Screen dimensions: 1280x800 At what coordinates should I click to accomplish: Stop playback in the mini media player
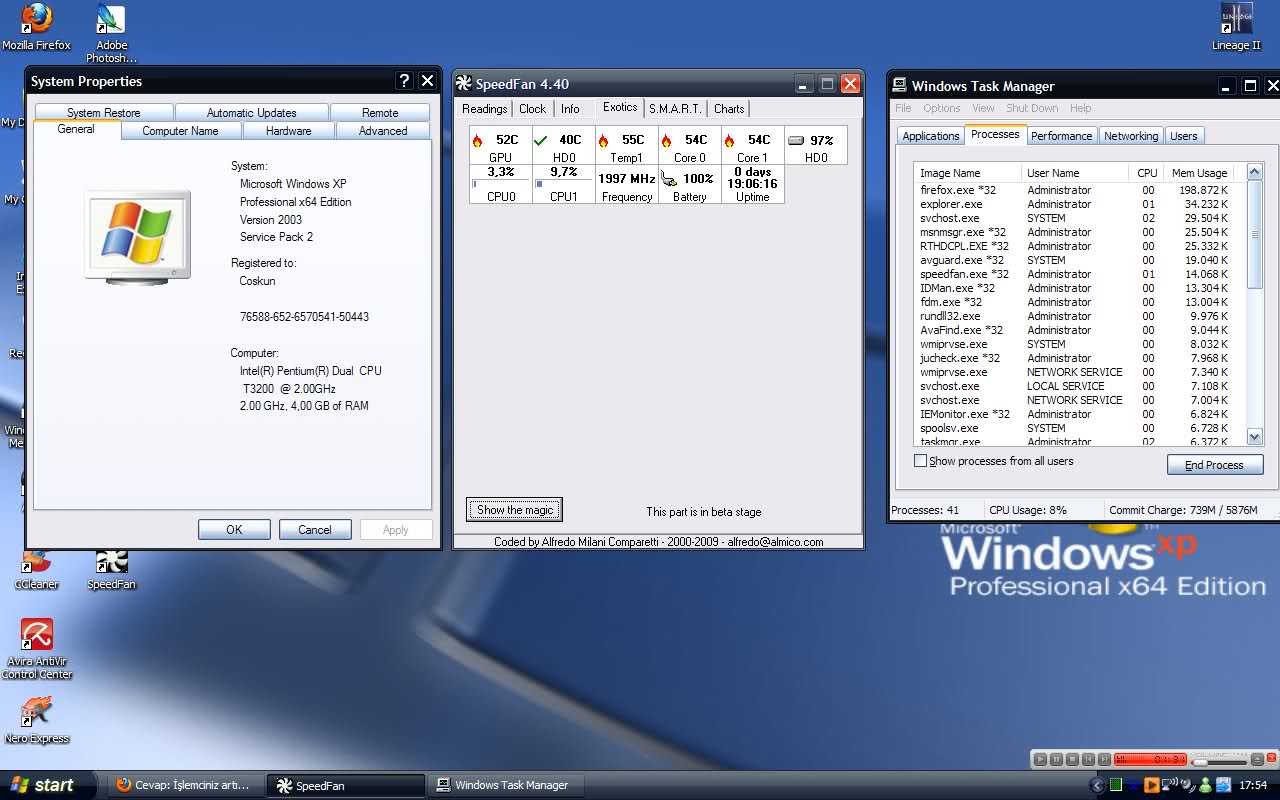click(x=1072, y=759)
